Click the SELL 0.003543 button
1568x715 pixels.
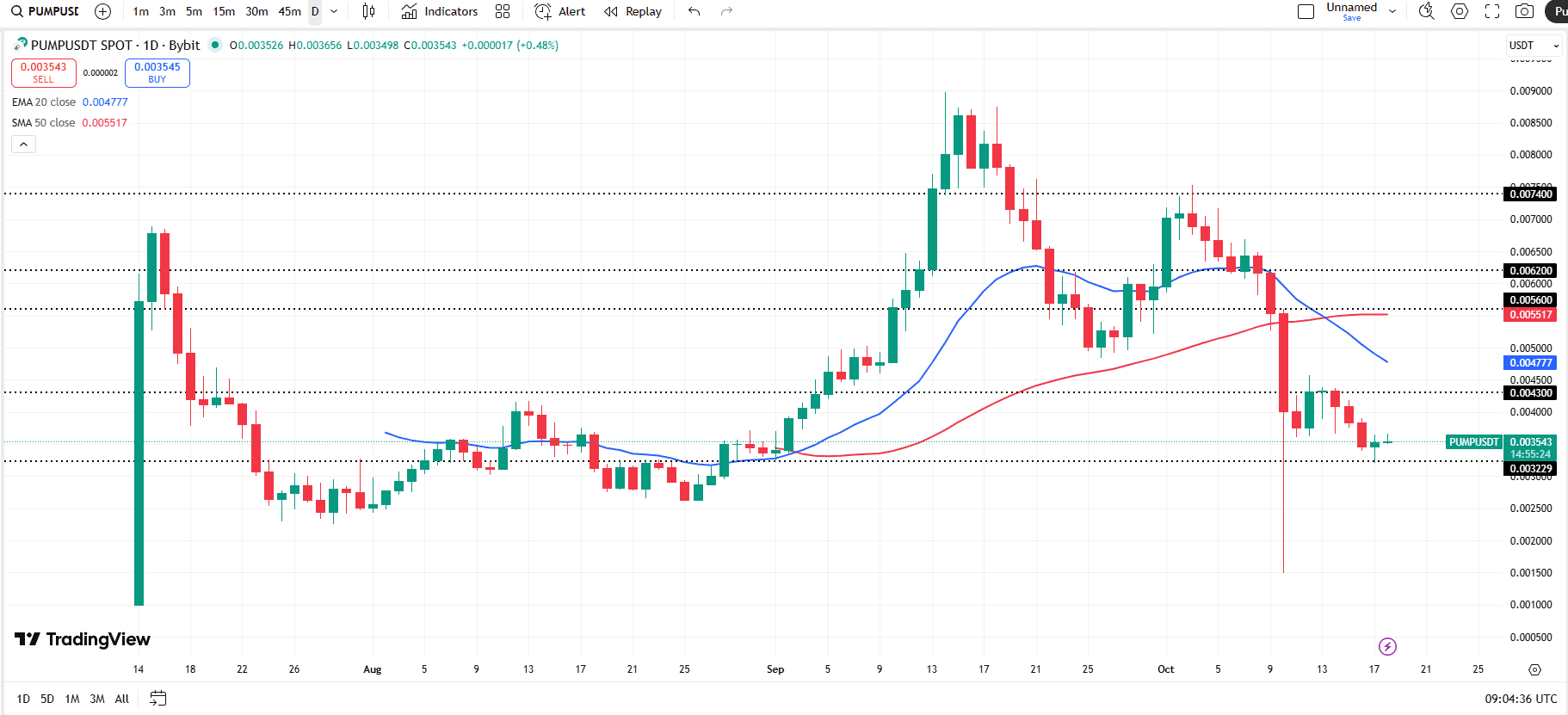pyautogui.click(x=44, y=72)
